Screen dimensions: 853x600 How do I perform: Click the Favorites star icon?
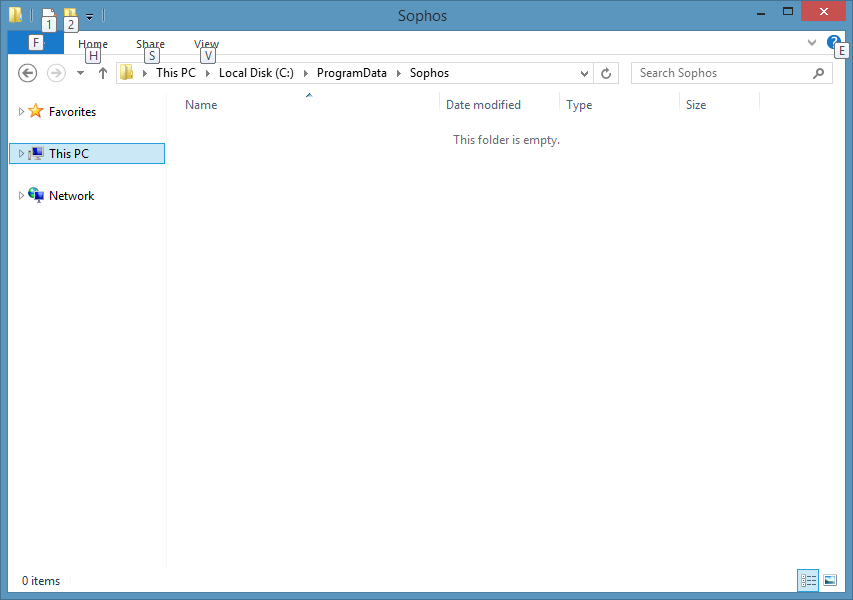tap(36, 111)
